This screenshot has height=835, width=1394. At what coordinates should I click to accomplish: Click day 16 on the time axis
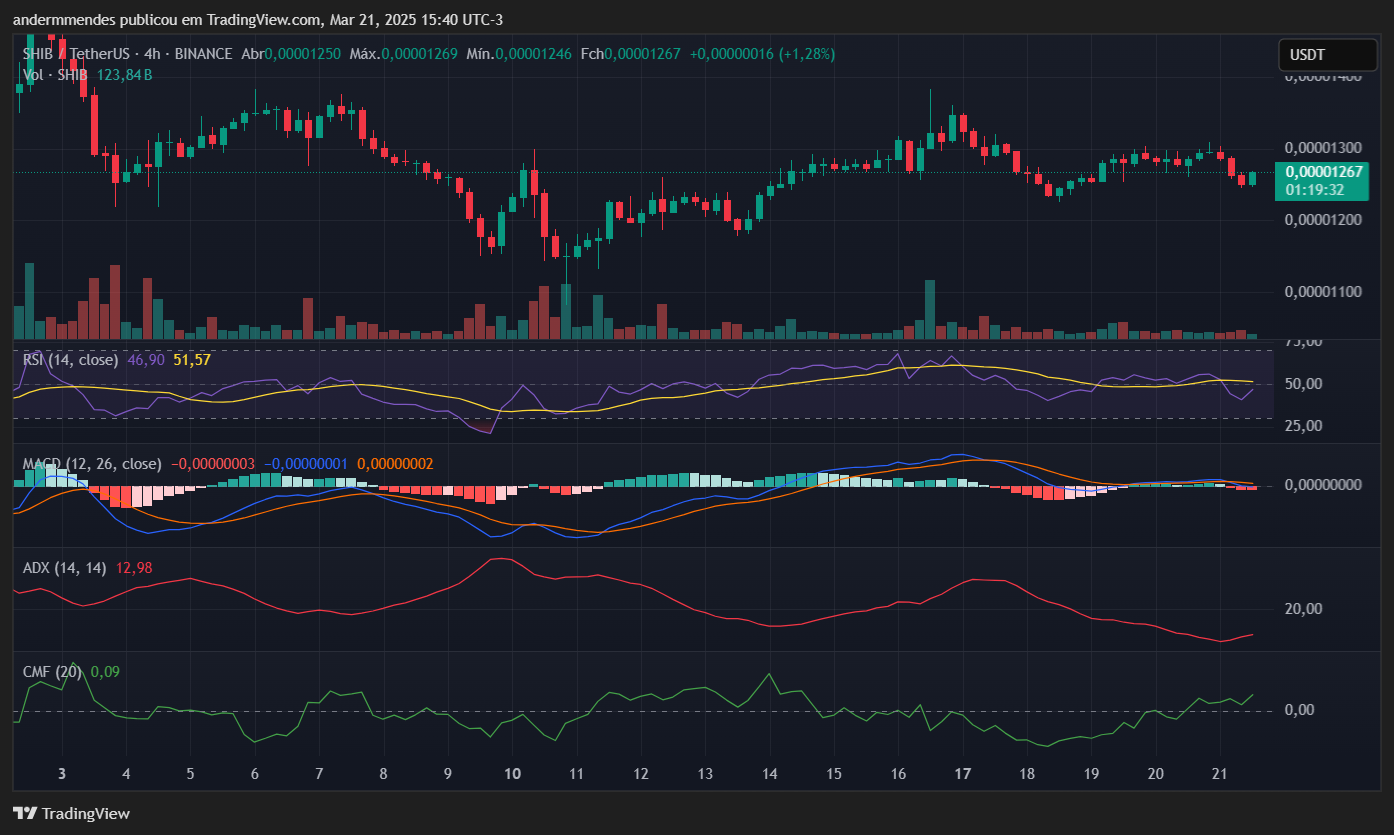click(x=898, y=774)
